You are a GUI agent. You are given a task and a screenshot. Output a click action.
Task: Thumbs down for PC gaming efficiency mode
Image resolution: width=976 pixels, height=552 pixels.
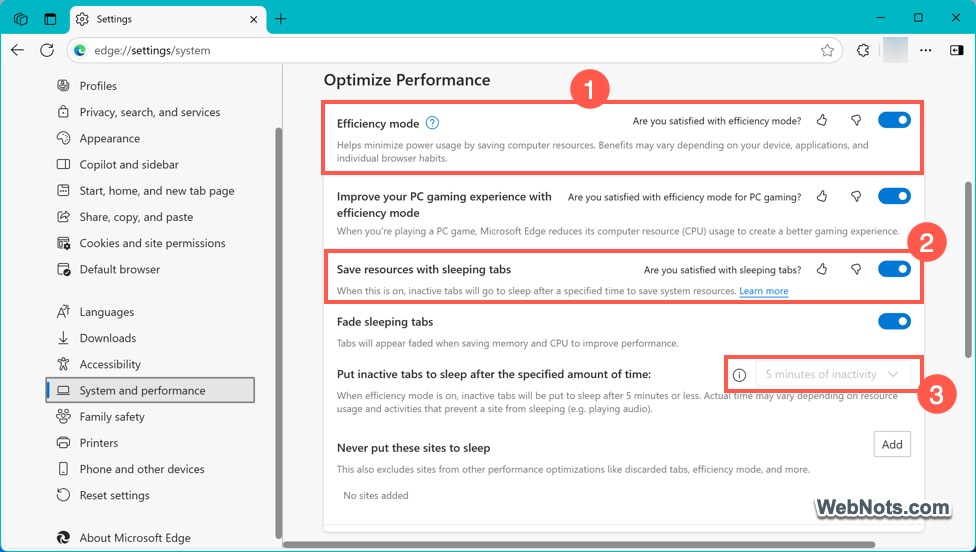[856, 197]
